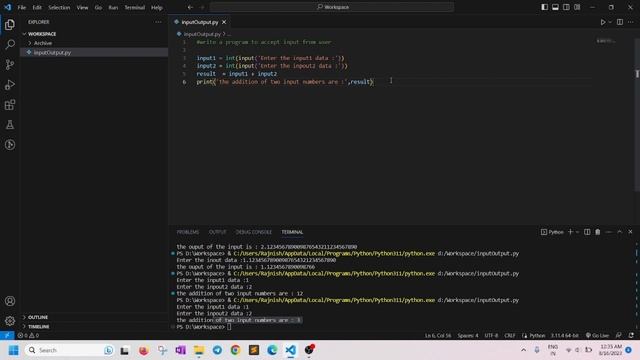The image size is (640, 360).
Task: Select inputOutput.py in the Explorer tree
Action: tap(94, 52)
